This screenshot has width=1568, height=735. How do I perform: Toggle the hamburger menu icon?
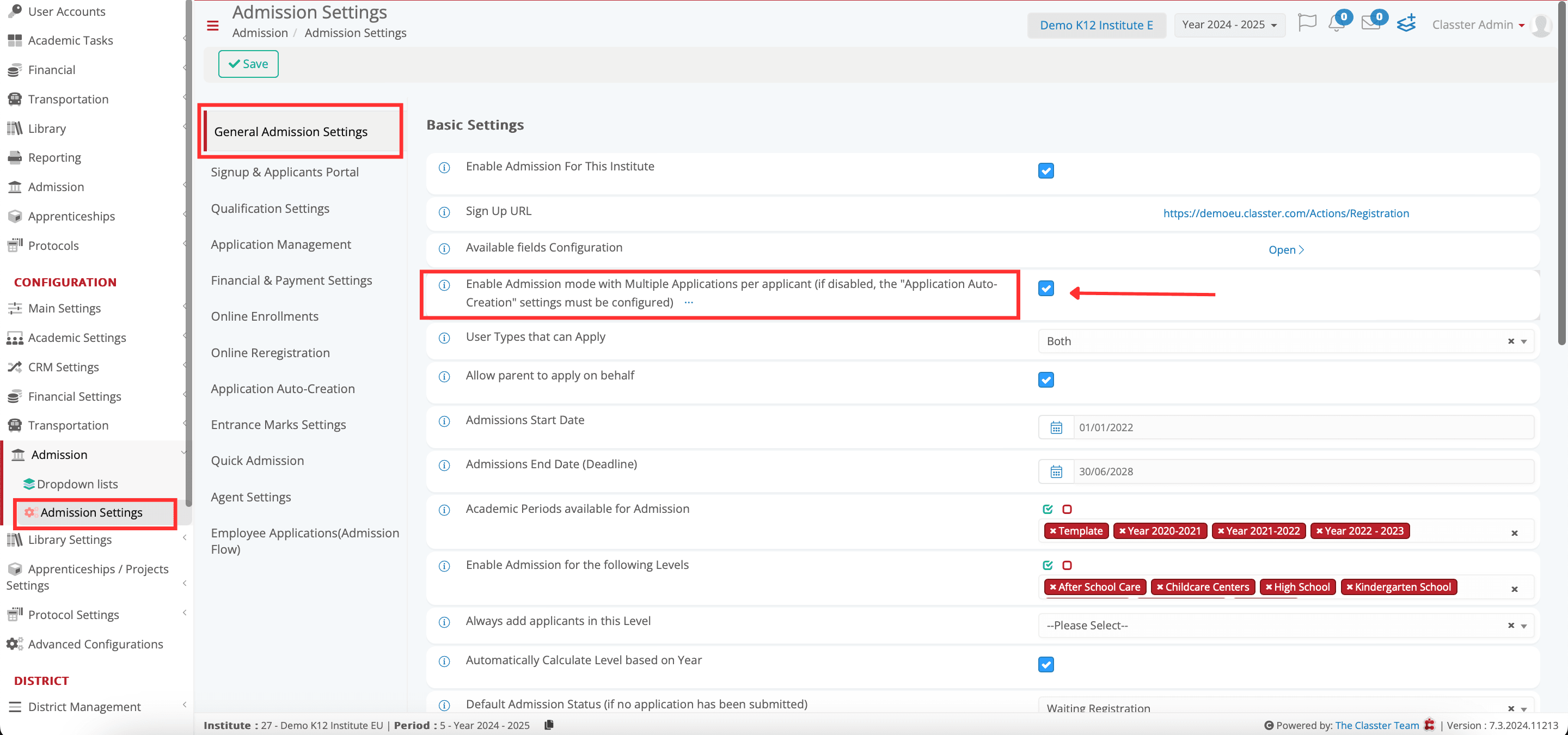click(212, 25)
